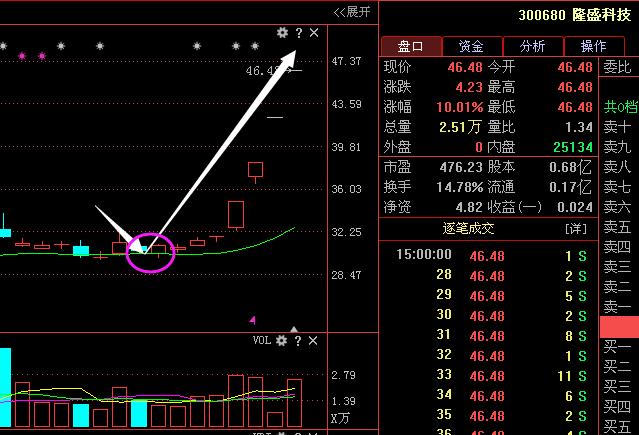Switch to 操作 tab

coord(594,46)
